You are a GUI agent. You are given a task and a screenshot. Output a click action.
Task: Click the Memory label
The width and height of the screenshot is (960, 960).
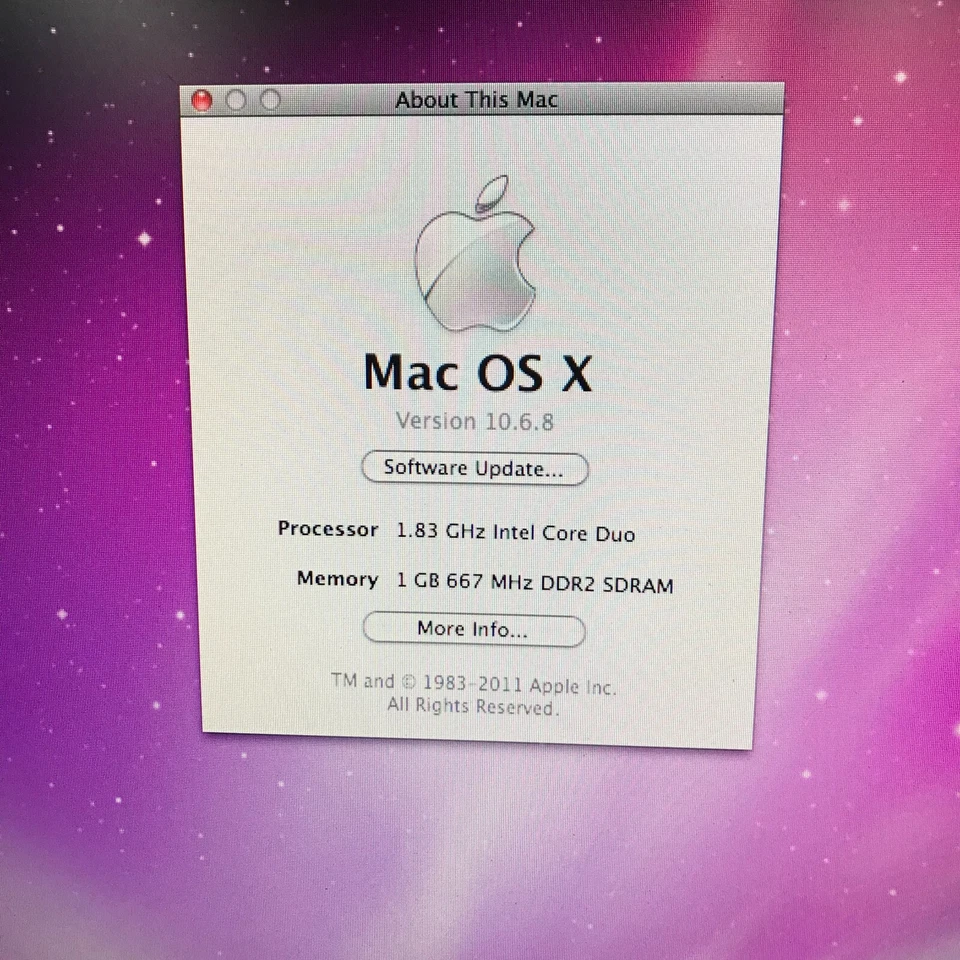pos(337,579)
